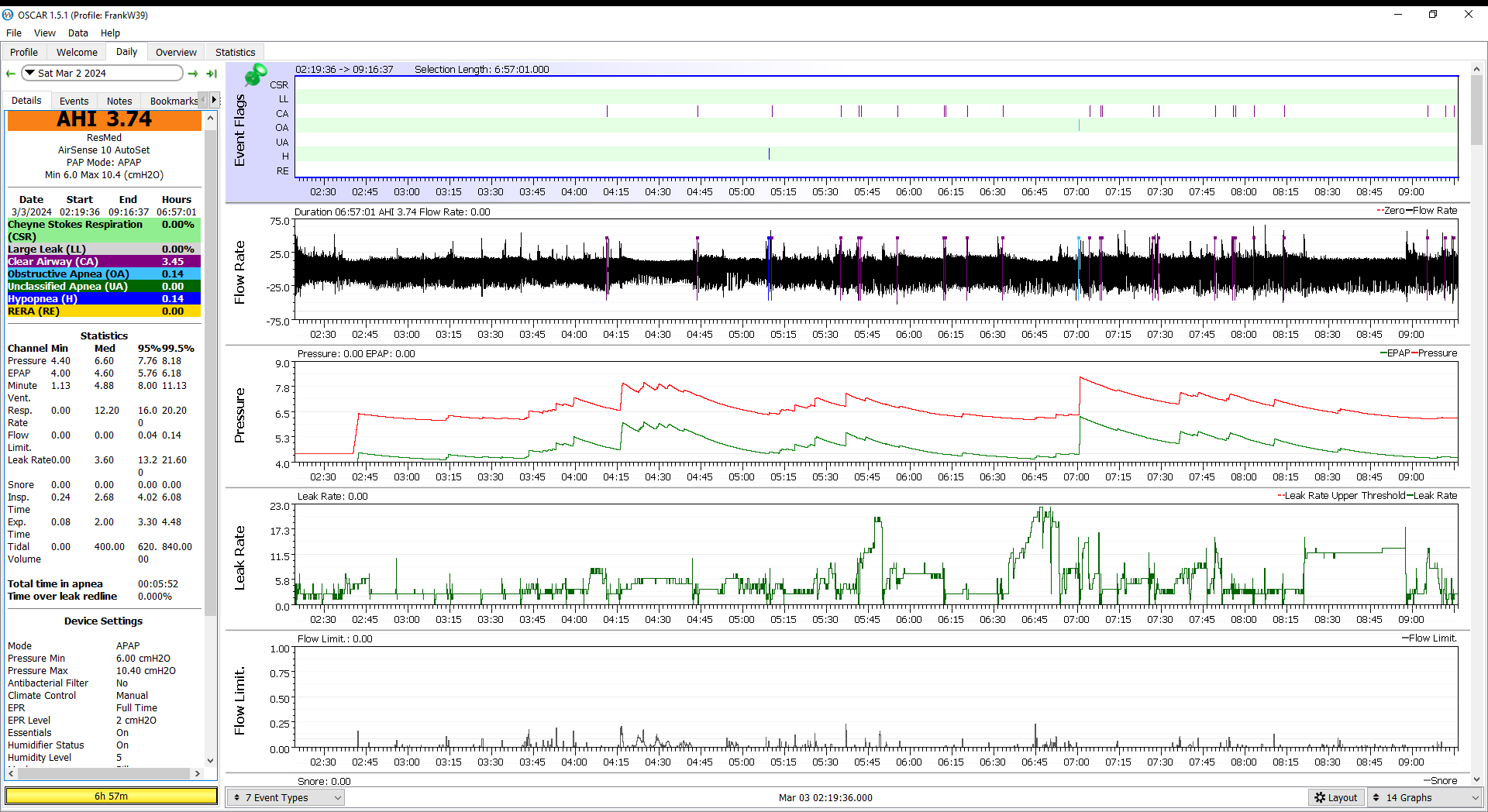Open the File menu
Screen dimensions: 1488x812
click(14, 33)
